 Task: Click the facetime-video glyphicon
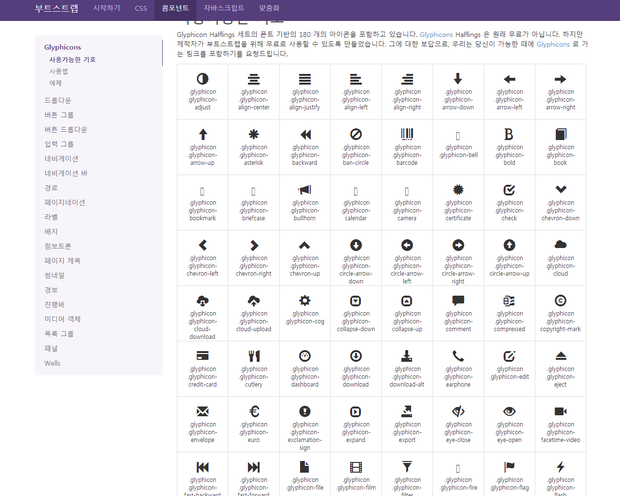561,411
